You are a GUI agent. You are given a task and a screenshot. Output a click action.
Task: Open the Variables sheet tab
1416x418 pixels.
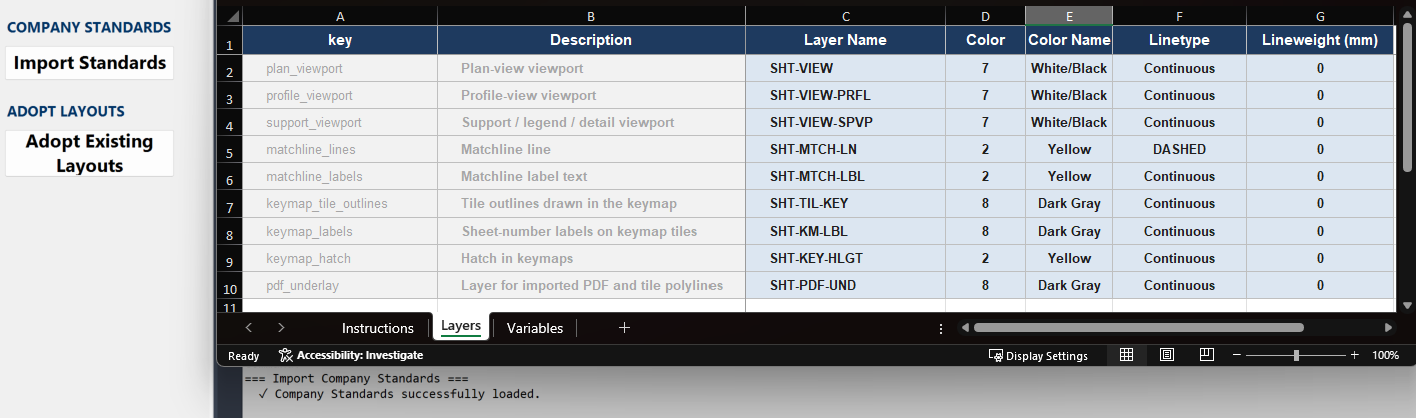(x=535, y=328)
